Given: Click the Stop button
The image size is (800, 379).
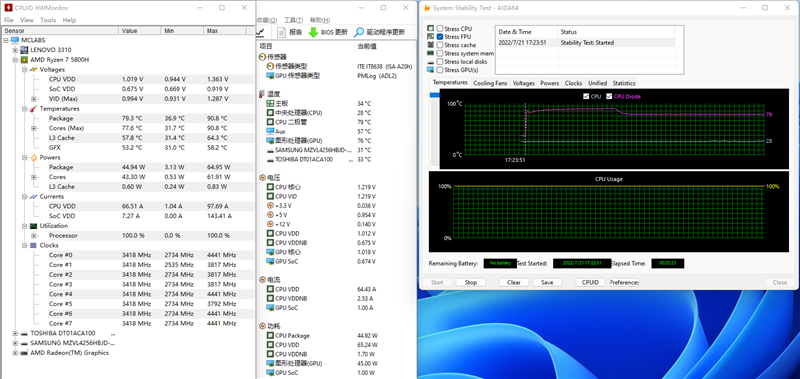Looking at the screenshot, I should click(x=470, y=282).
